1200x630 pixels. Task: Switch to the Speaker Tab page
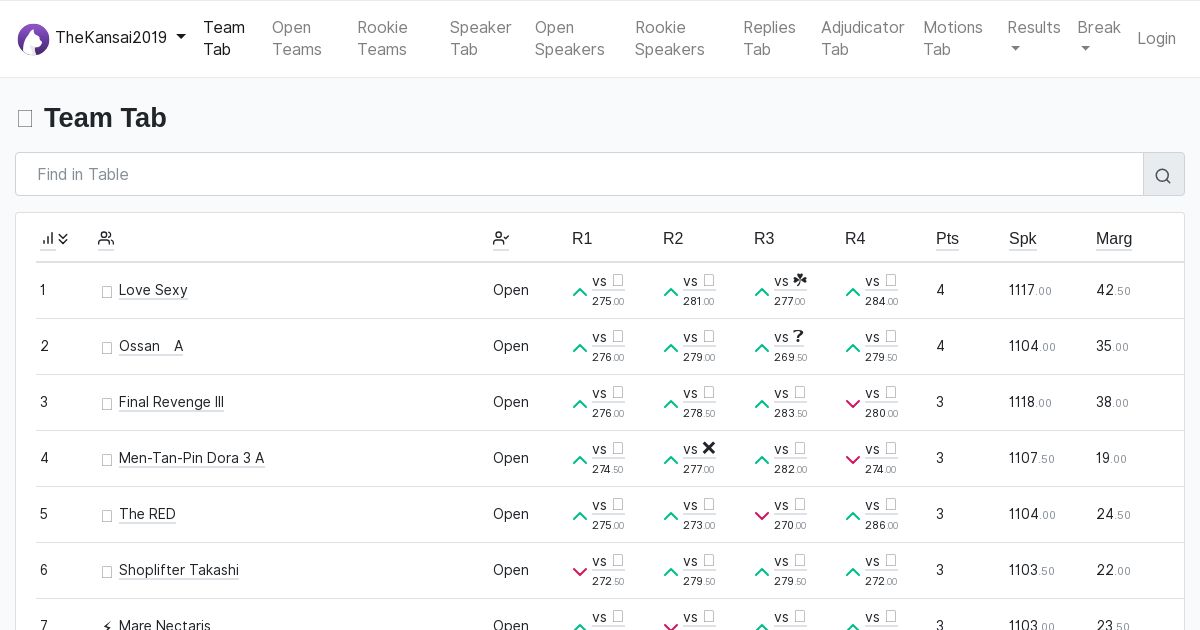click(x=480, y=38)
